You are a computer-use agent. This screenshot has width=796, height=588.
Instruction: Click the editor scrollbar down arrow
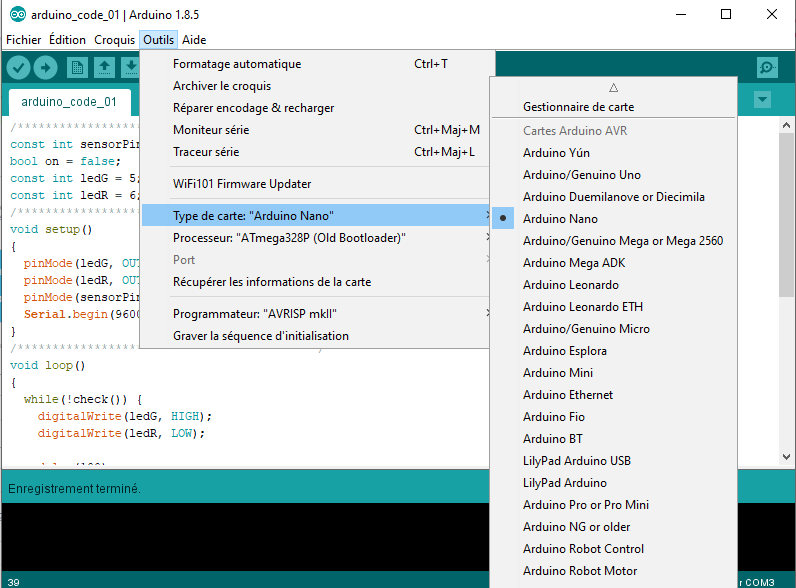tap(786, 456)
